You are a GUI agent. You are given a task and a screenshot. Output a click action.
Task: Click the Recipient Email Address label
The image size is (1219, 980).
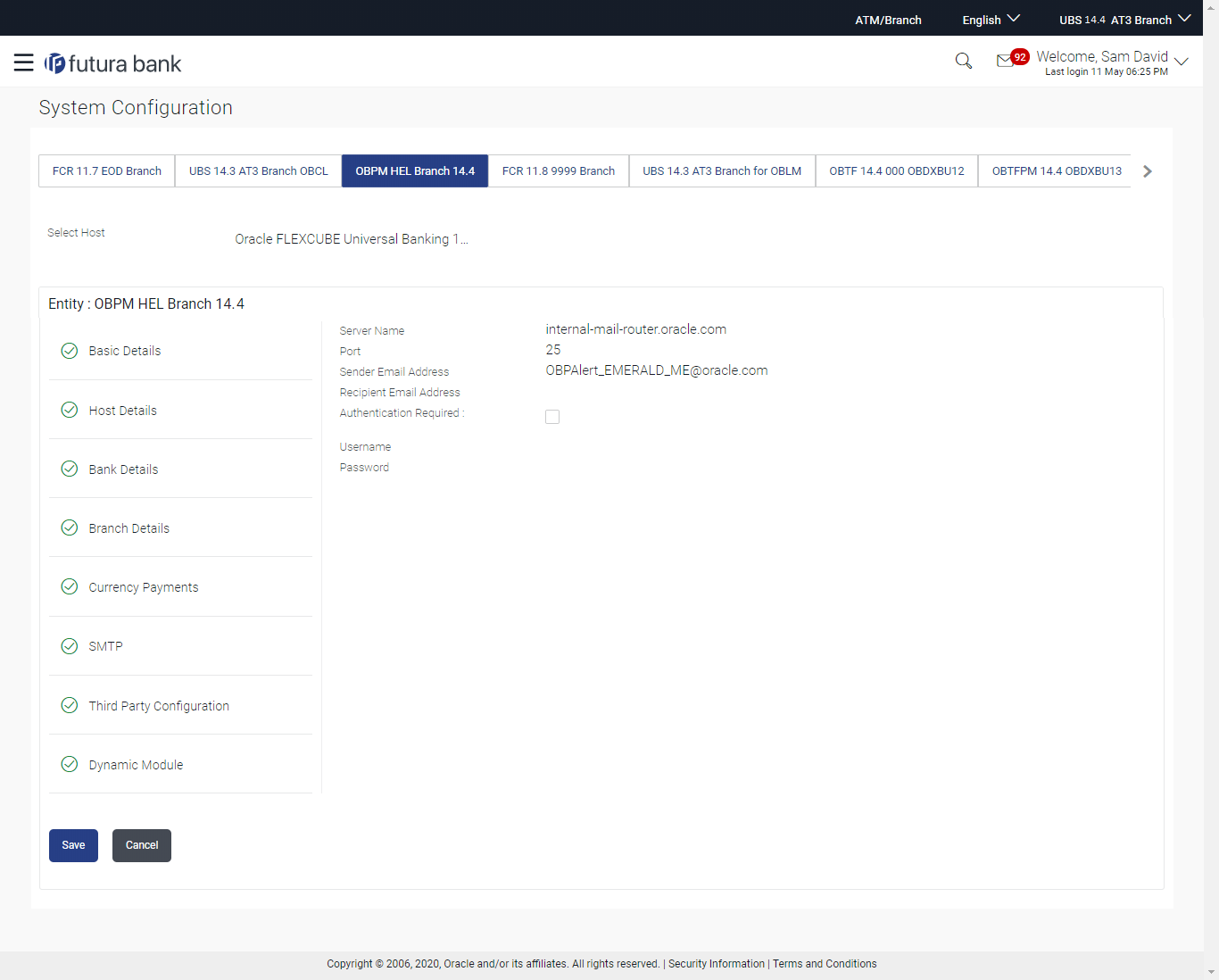pyautogui.click(x=400, y=393)
